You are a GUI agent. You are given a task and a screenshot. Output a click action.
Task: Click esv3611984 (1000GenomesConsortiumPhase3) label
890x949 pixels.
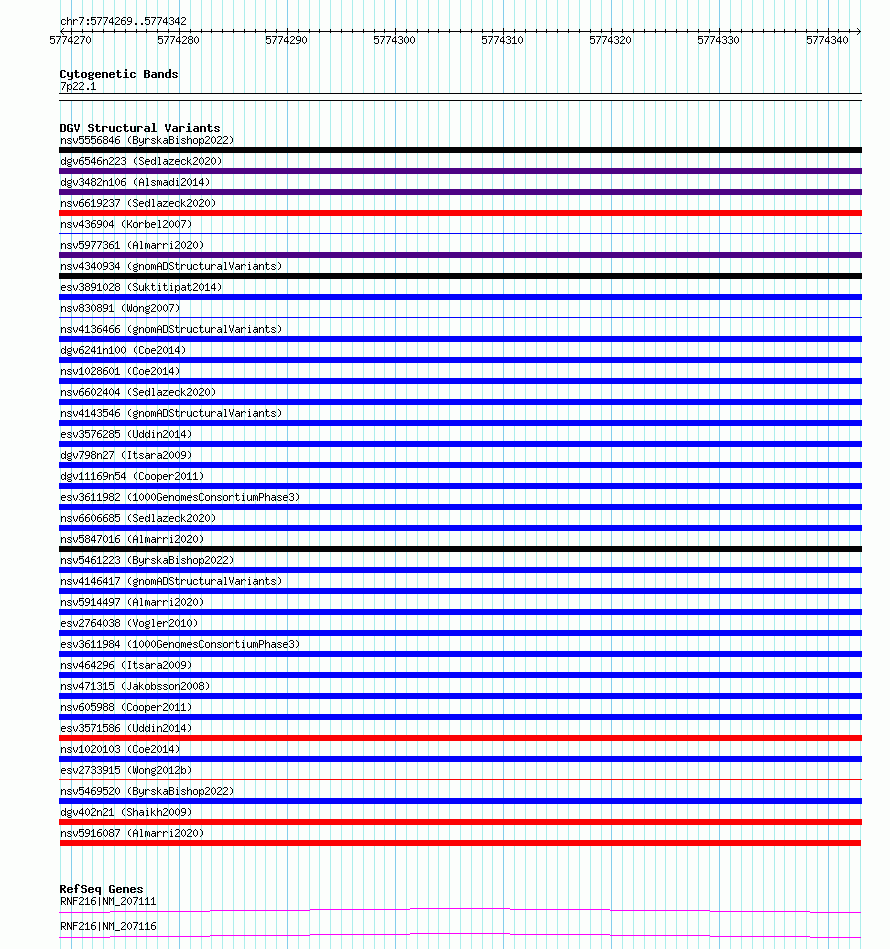pyautogui.click(x=180, y=644)
